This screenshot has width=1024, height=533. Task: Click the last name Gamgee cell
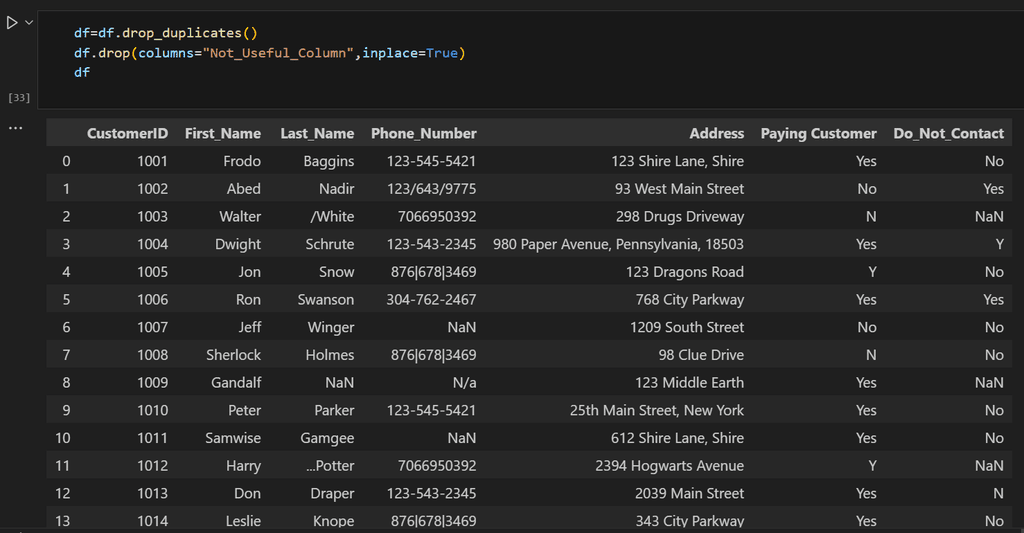(327, 438)
